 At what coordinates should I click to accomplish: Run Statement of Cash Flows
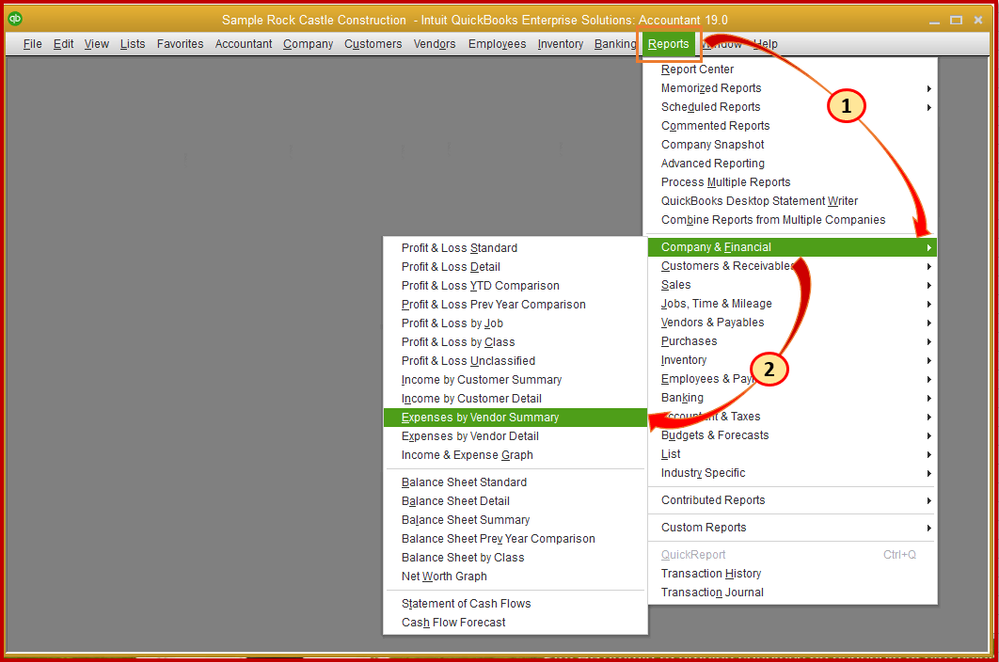pos(515,603)
